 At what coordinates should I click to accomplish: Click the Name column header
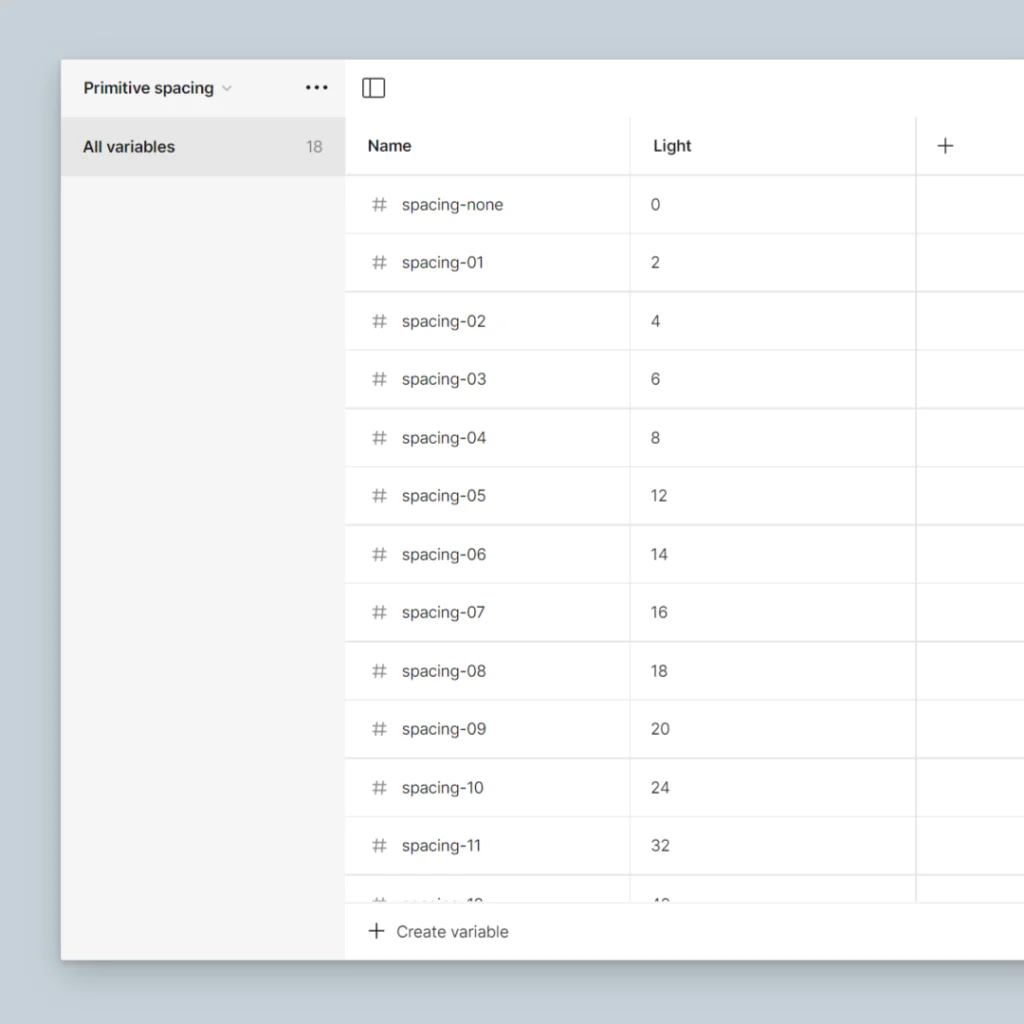coord(390,146)
